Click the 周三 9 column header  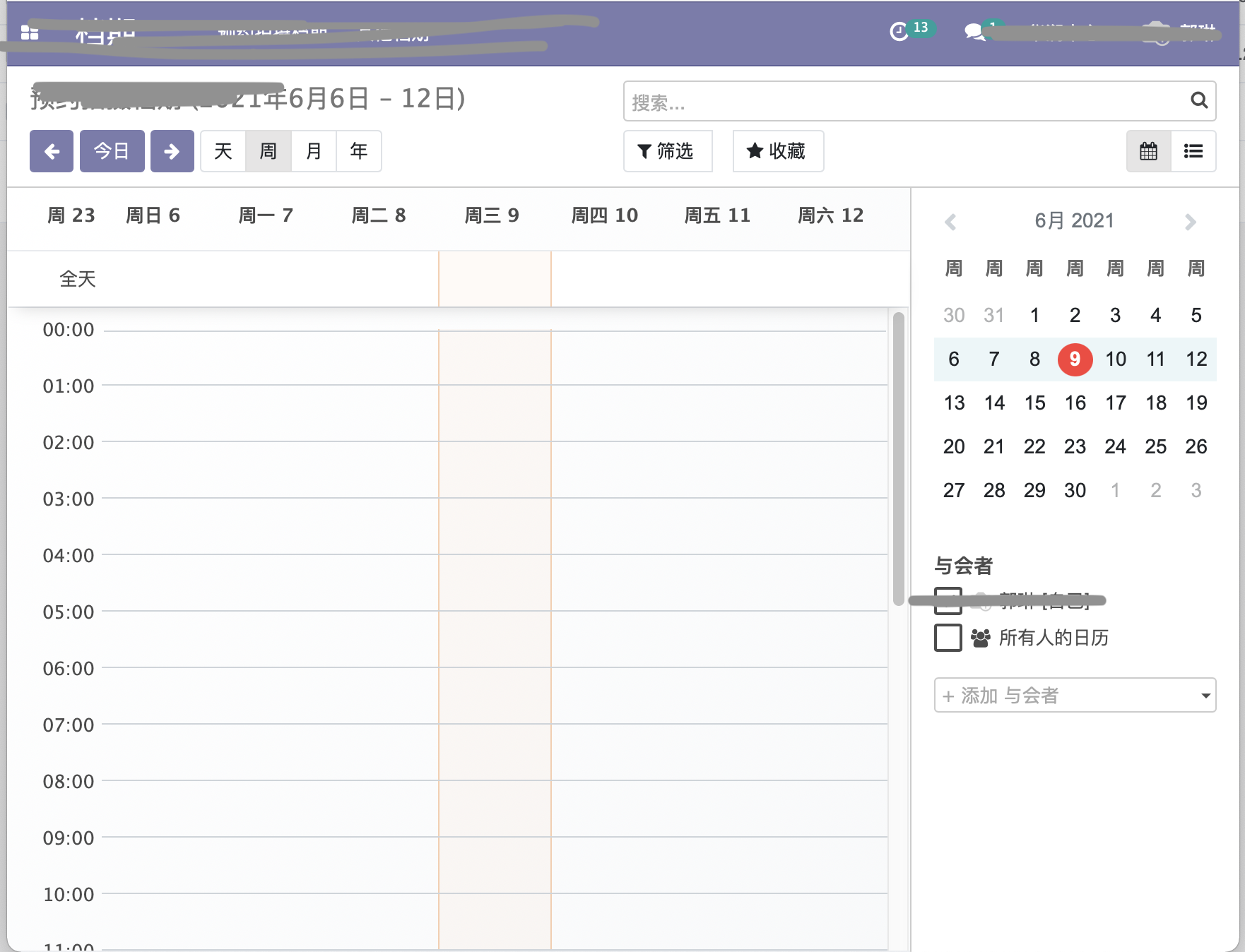[x=492, y=215]
